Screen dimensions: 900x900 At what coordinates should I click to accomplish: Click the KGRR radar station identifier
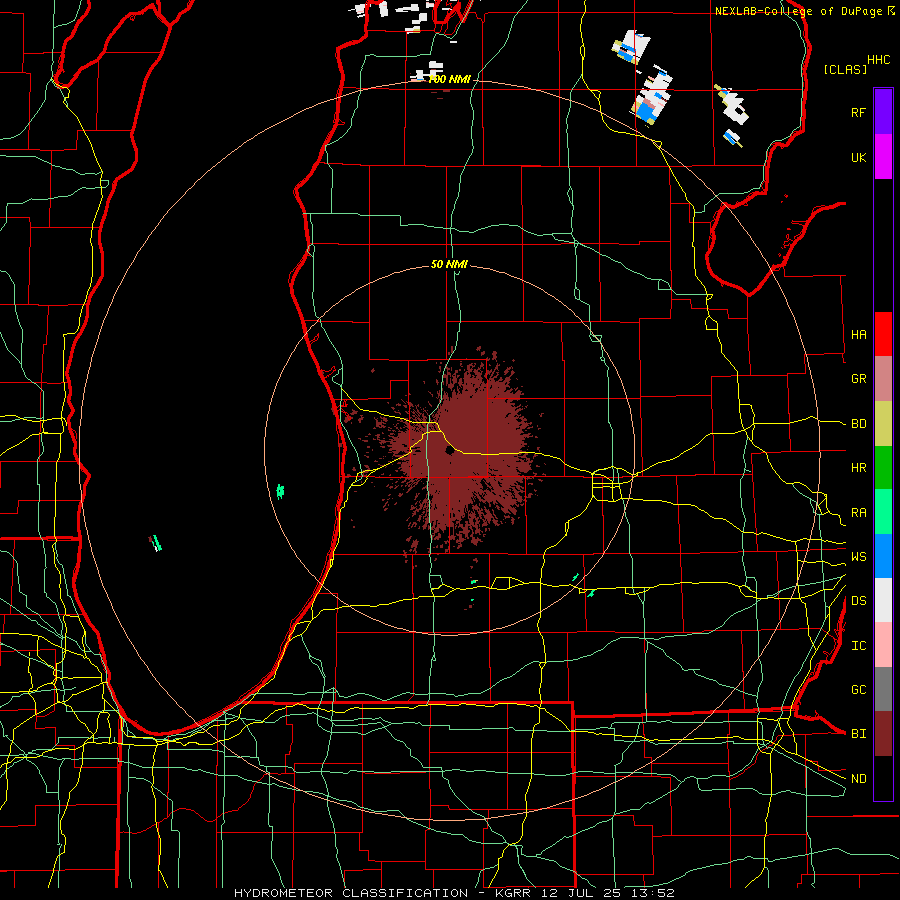513,893
